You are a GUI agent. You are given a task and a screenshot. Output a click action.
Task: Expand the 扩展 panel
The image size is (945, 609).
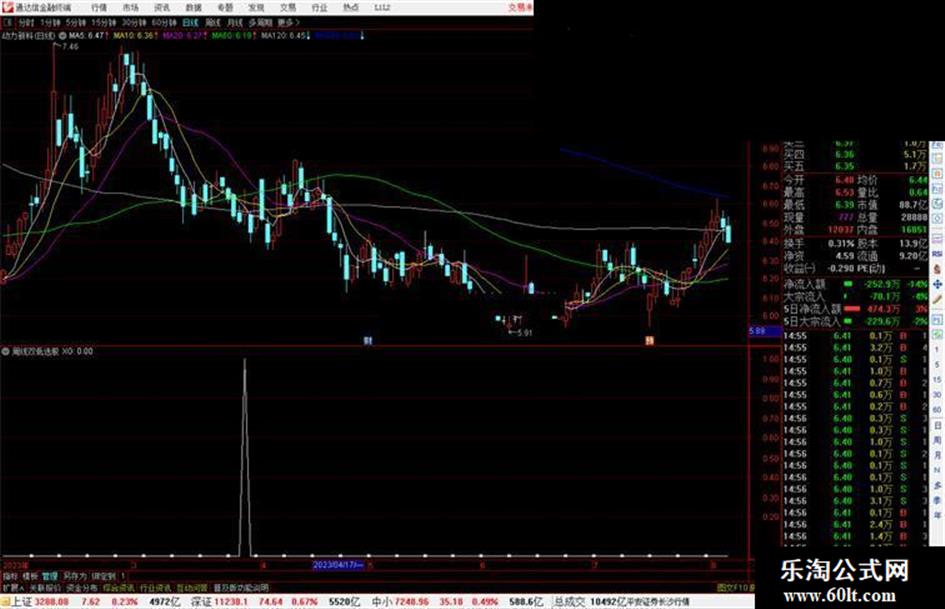[13, 587]
